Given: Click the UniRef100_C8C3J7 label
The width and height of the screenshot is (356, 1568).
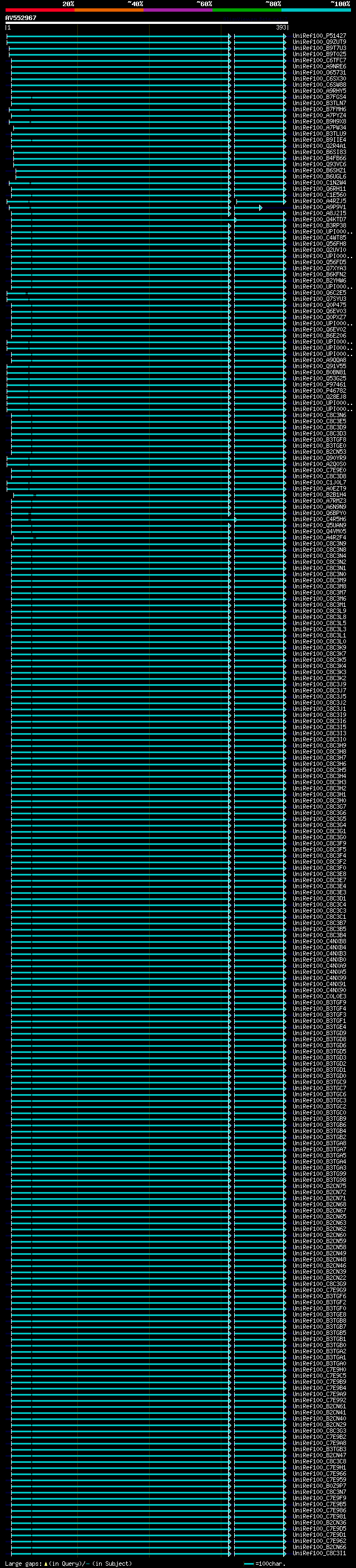Looking at the screenshot, I should pyautogui.click(x=319, y=691).
